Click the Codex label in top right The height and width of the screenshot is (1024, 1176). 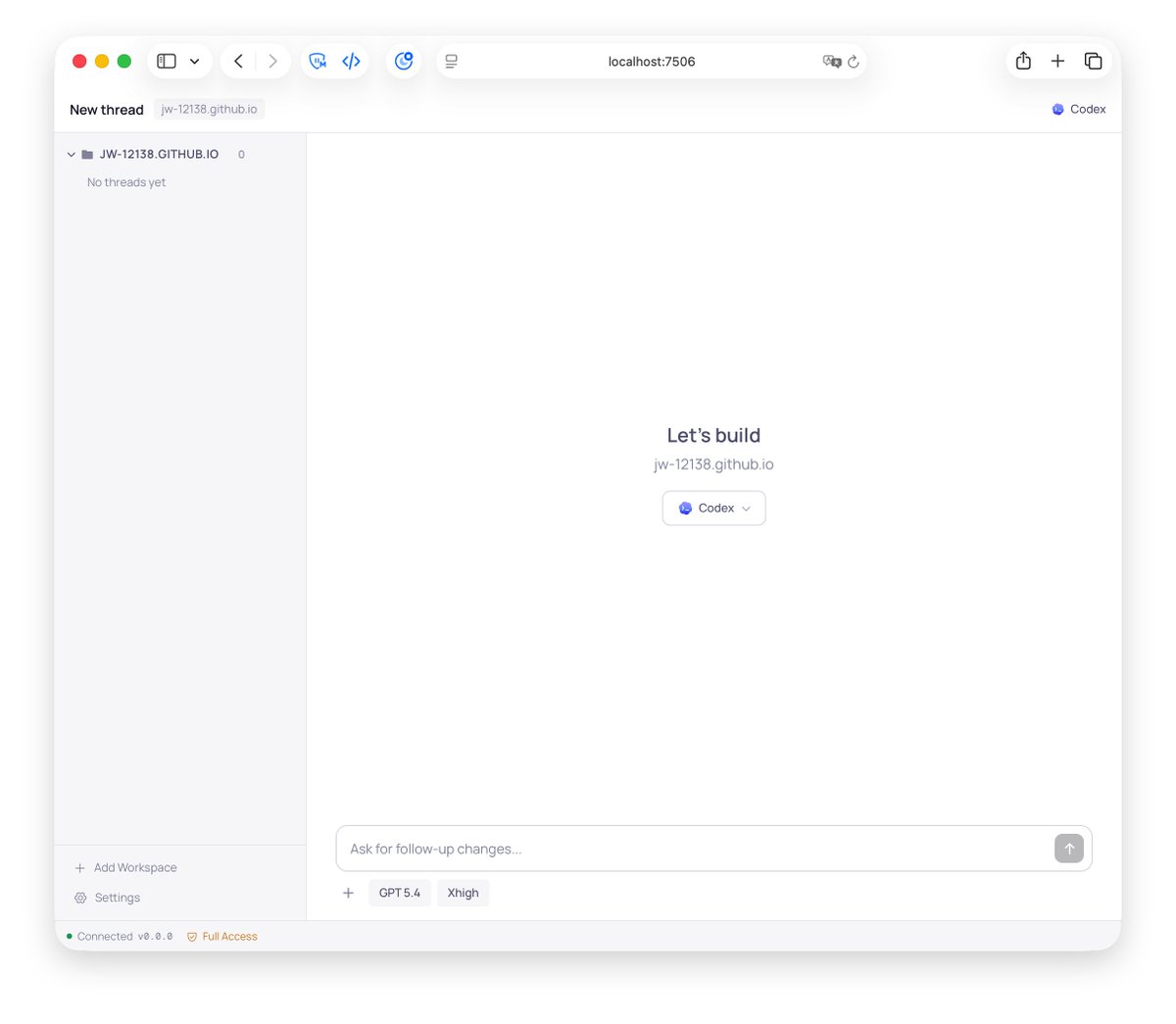pos(1079,109)
